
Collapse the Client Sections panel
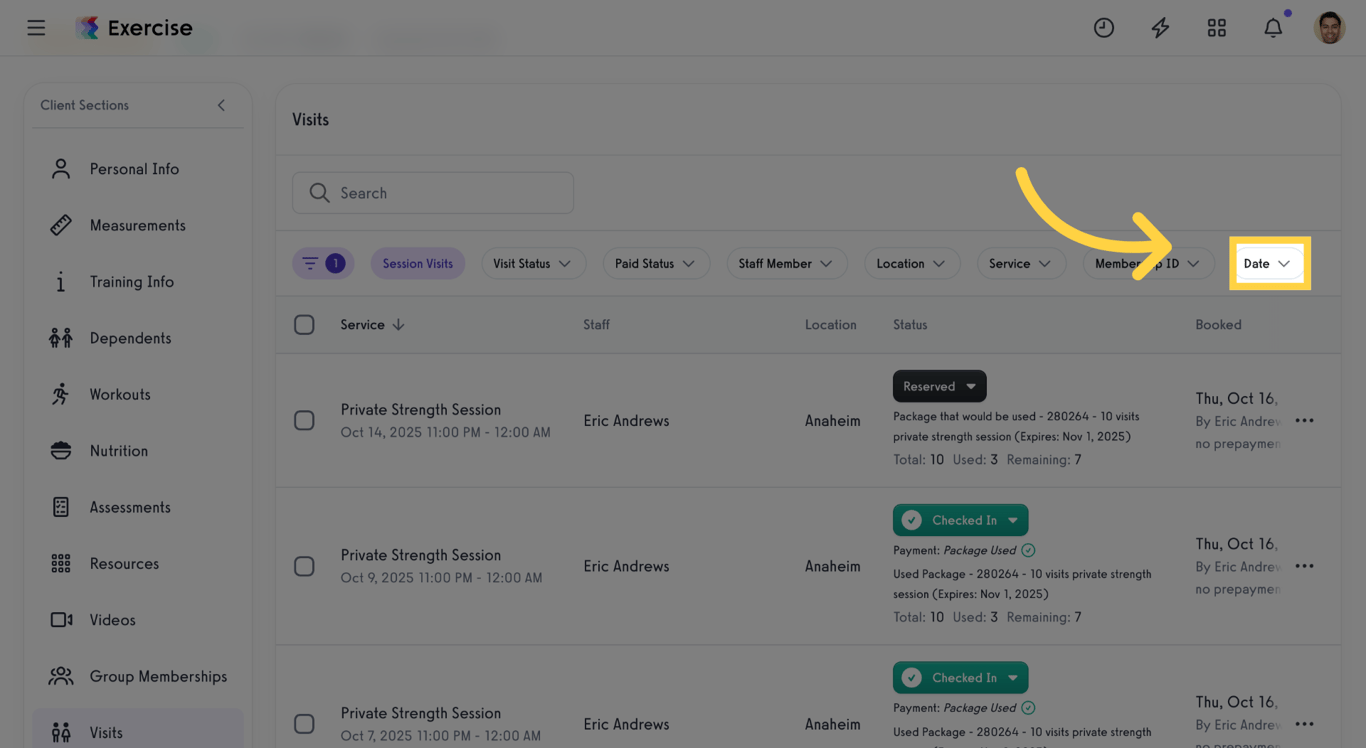(x=221, y=104)
